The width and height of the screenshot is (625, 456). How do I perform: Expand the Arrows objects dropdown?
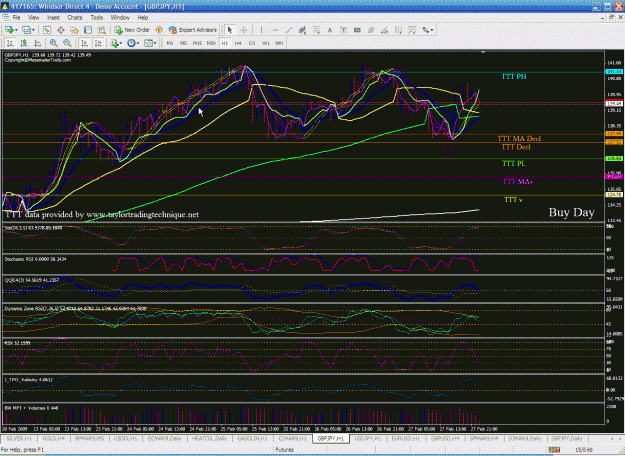[x=432, y=30]
